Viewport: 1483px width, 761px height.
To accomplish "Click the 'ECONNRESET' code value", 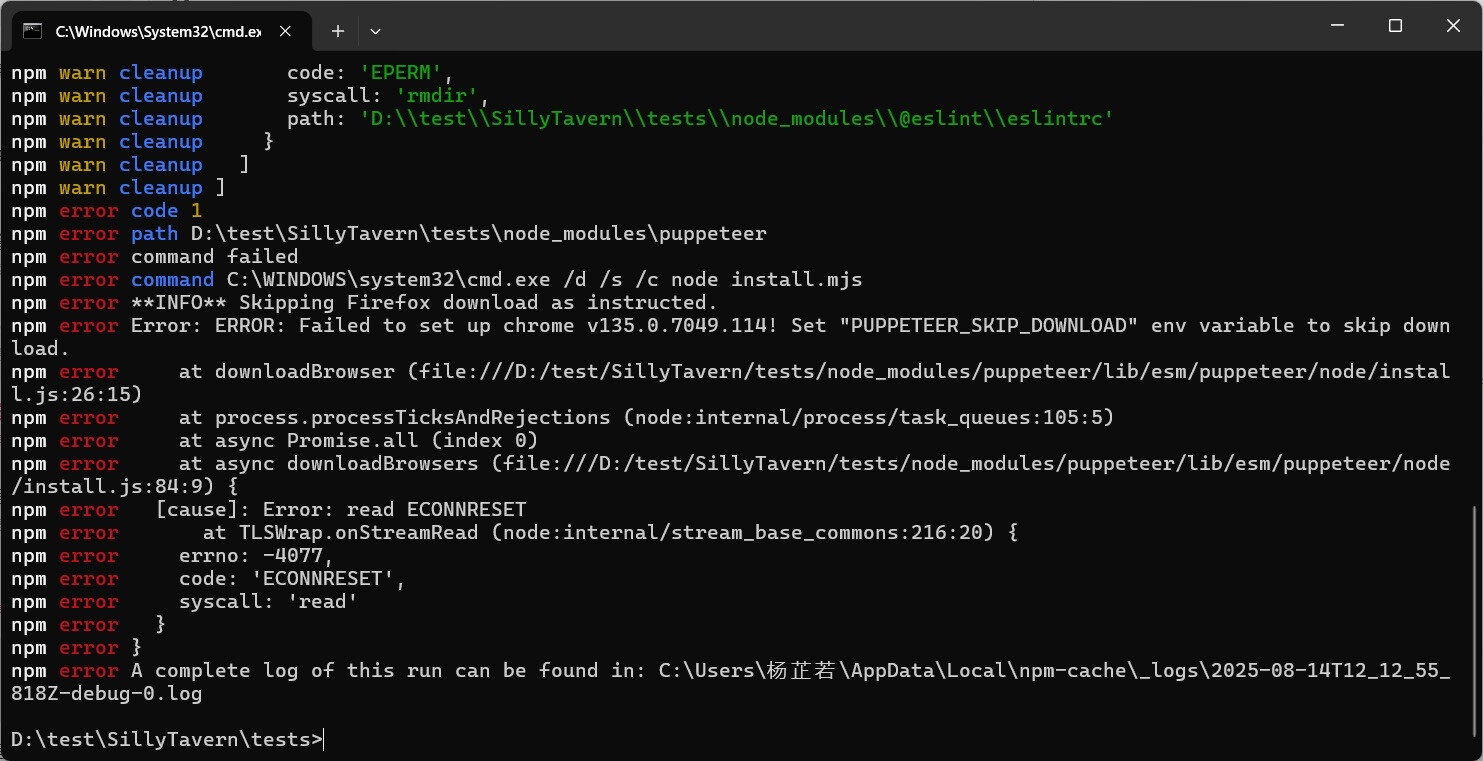I will point(329,579).
